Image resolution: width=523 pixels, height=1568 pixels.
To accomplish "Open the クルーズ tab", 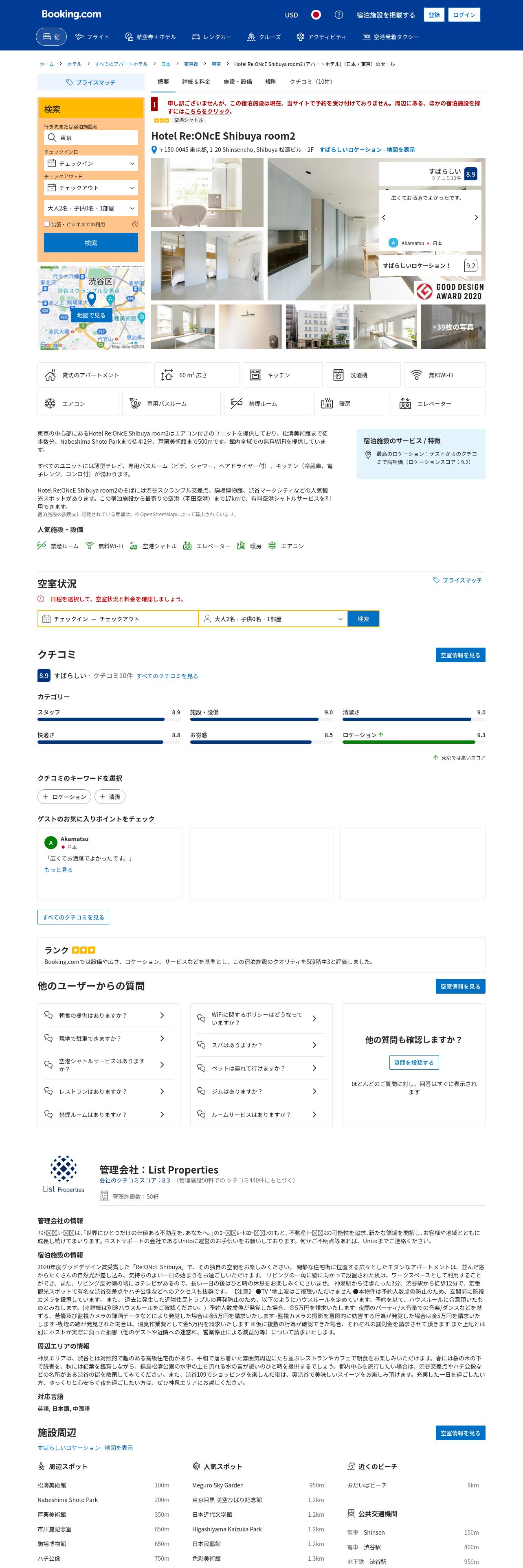I will (x=264, y=37).
